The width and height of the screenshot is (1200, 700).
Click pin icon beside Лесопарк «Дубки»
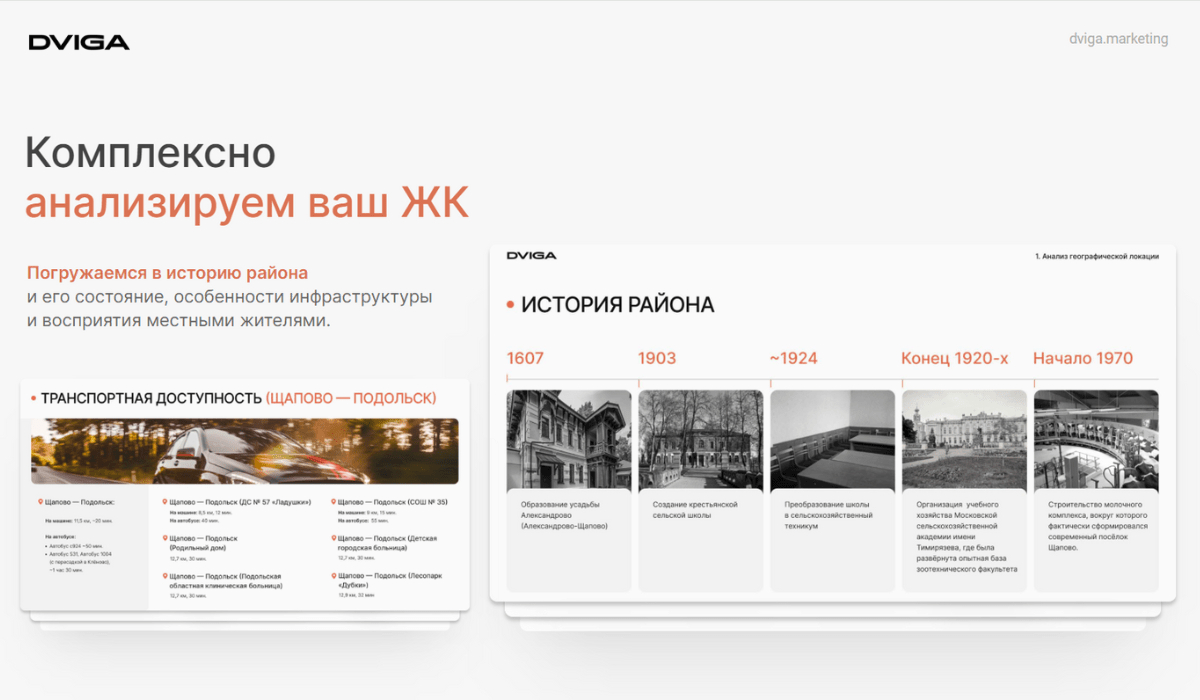pyautogui.click(x=333, y=576)
